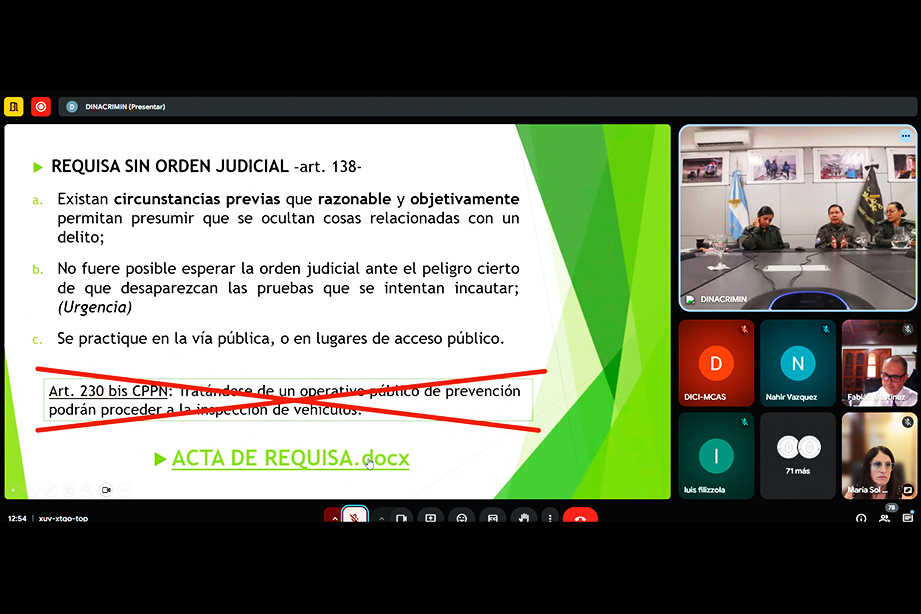
Task: Open the ACTA DE REQUISA.docx link
Action: [x=290, y=458]
